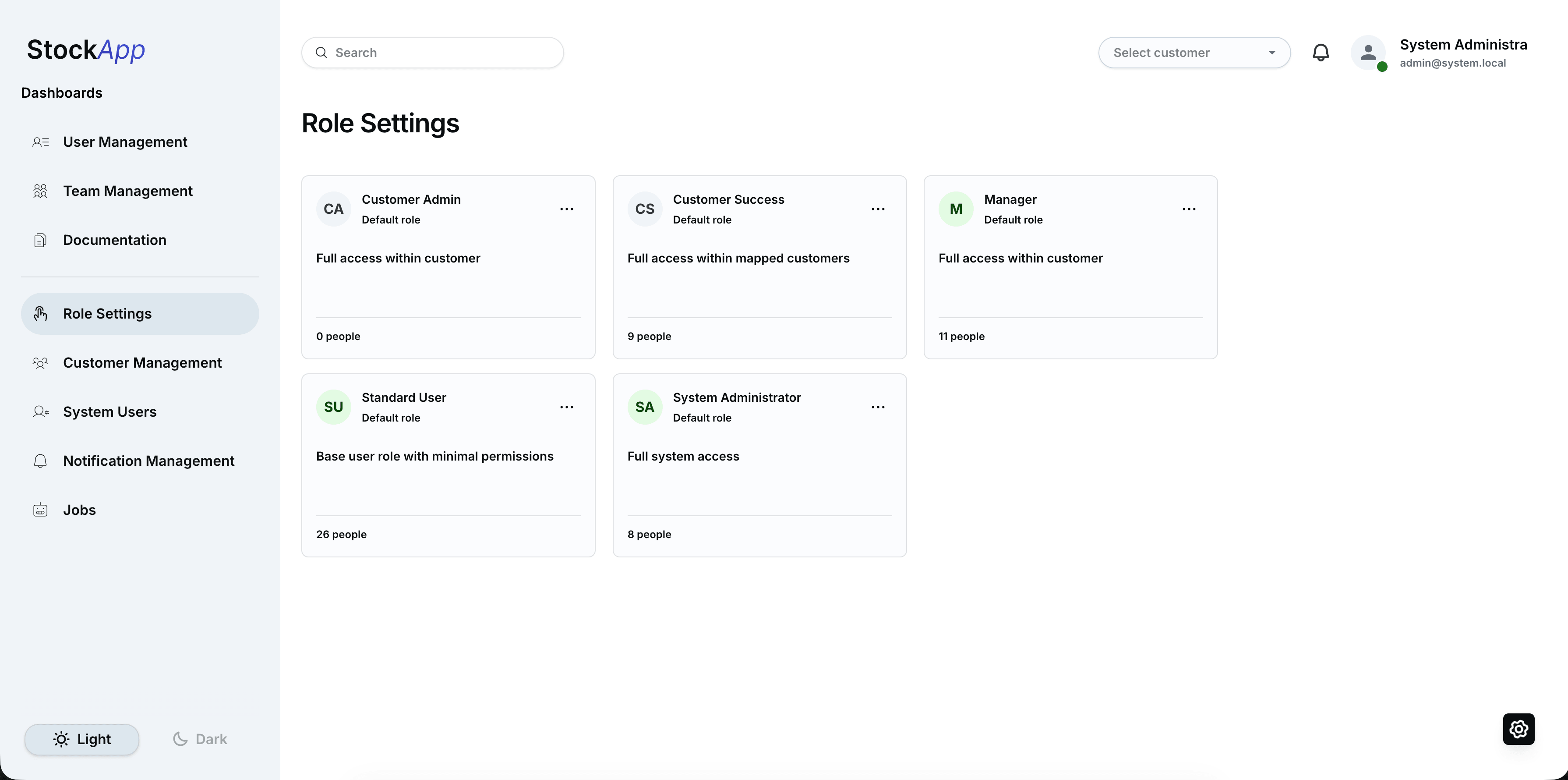Go to User Management page
The height and width of the screenshot is (780, 1568).
(x=140, y=142)
